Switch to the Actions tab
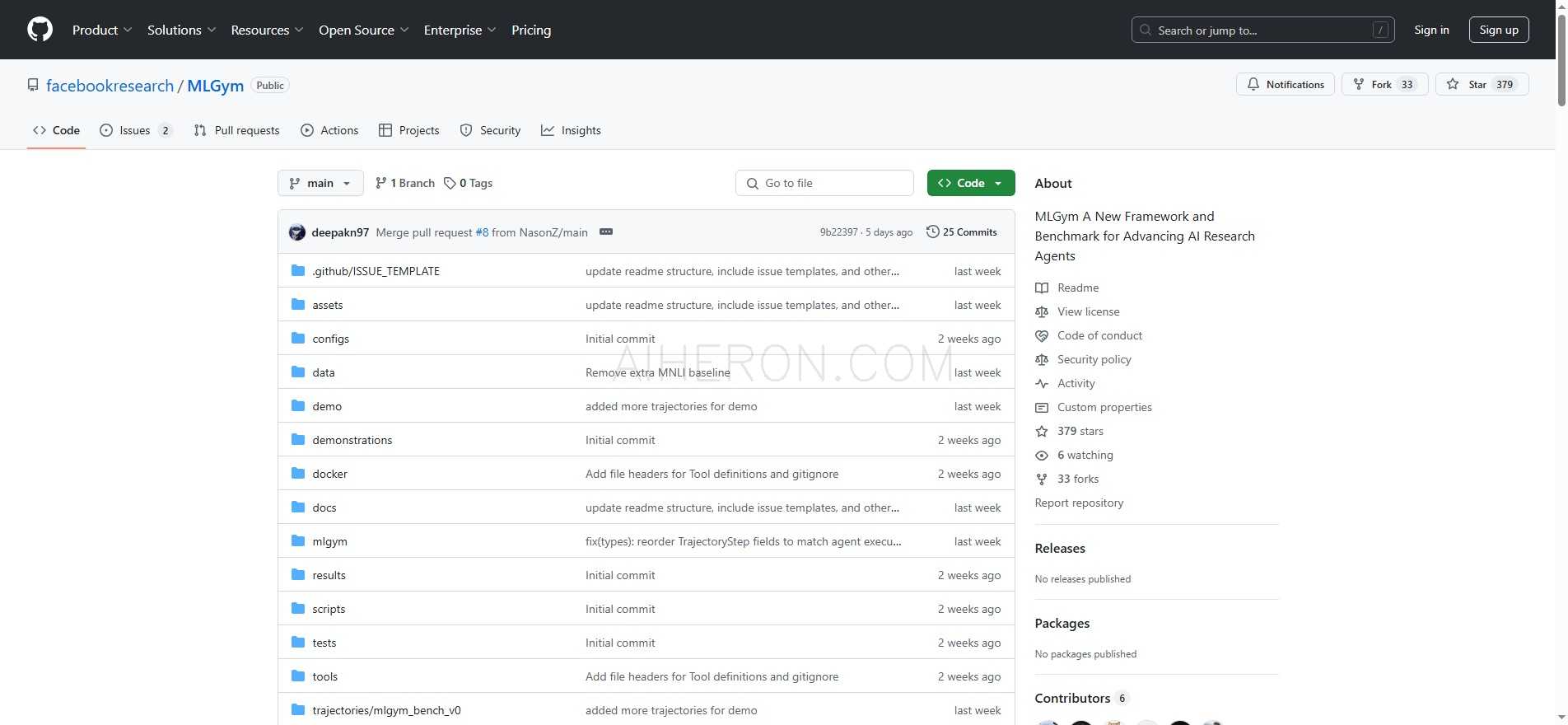 coord(329,130)
